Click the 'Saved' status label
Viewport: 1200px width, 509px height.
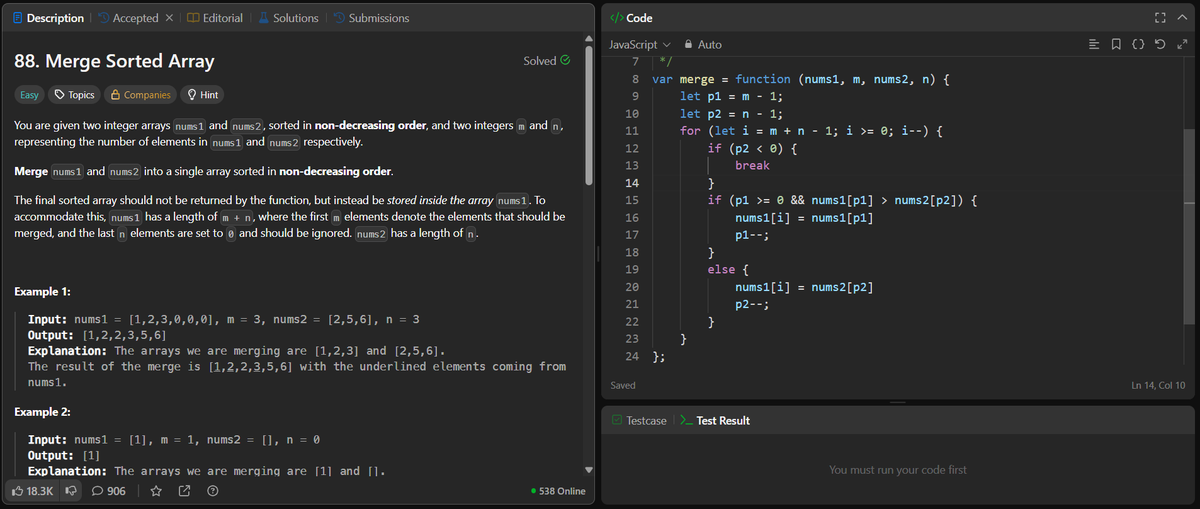624,385
